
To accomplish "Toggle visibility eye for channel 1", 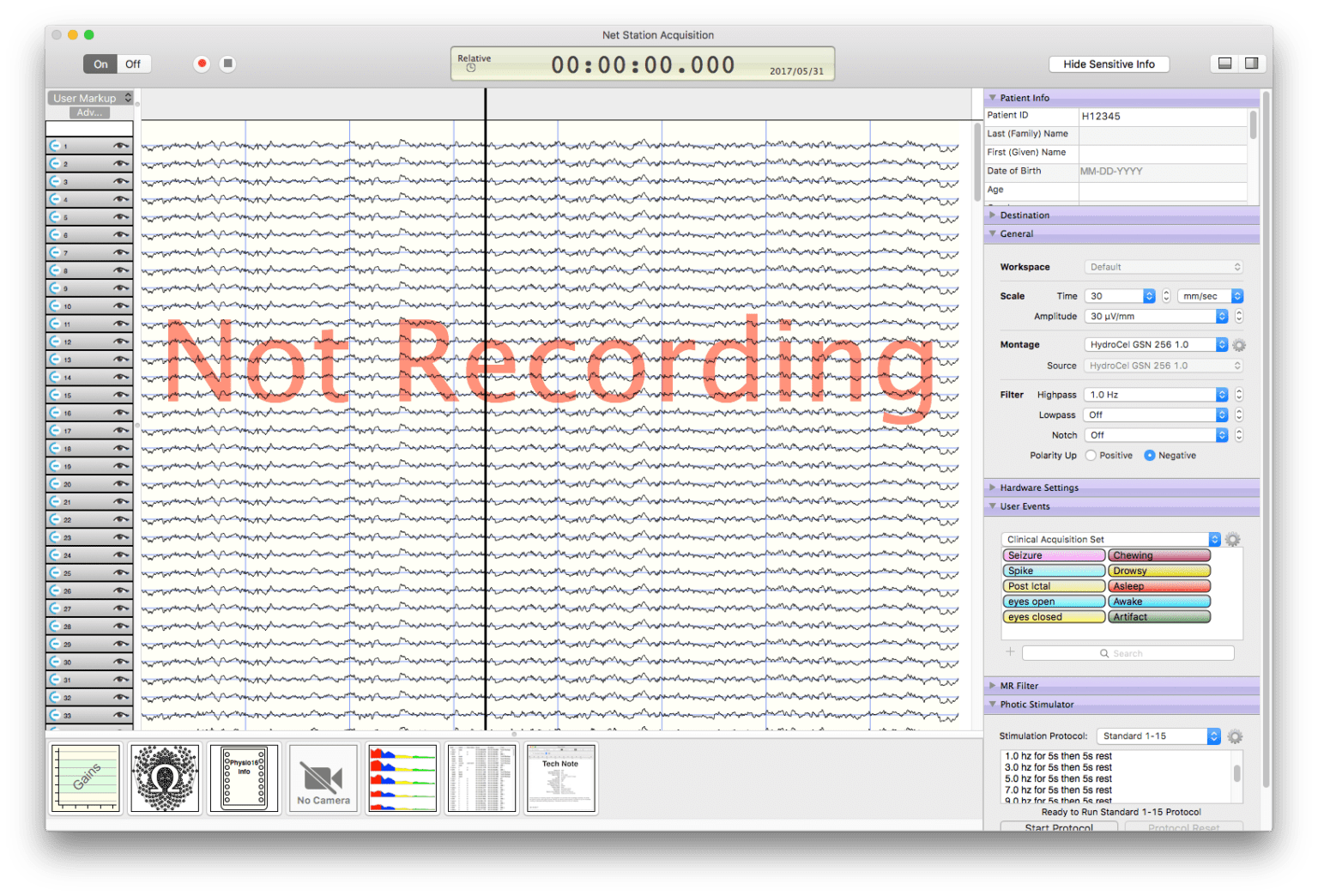I will tap(120, 146).
